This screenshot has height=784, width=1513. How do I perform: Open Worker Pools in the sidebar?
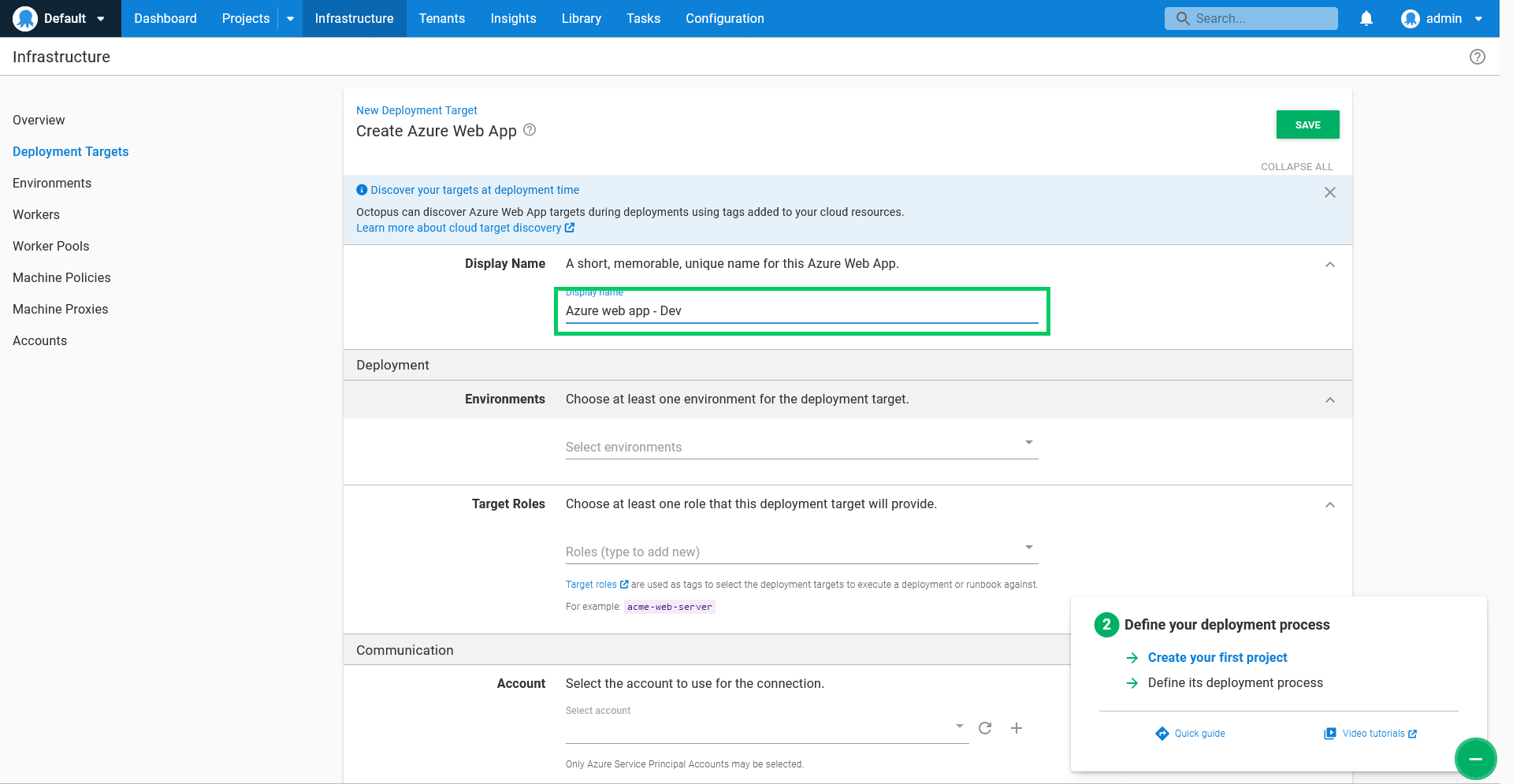pyautogui.click(x=51, y=246)
